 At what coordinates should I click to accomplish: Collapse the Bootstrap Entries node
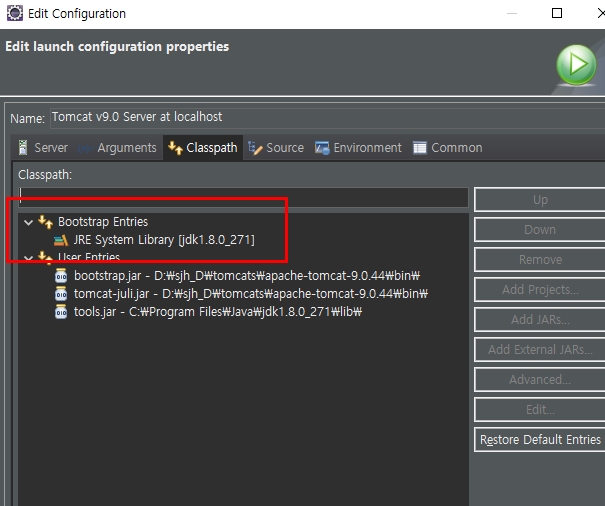click(28, 222)
